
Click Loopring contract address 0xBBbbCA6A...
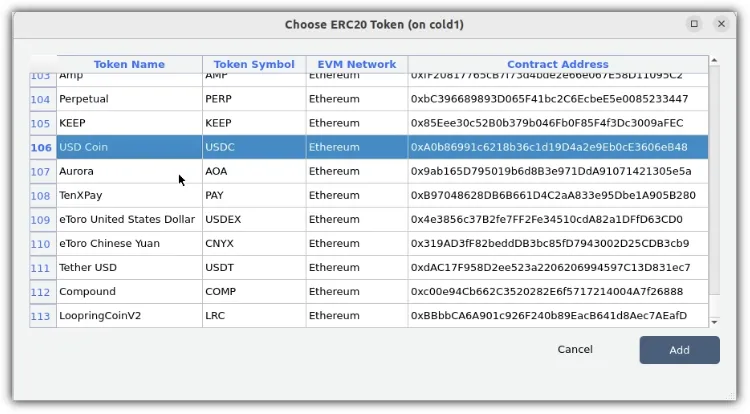[x=558, y=316]
